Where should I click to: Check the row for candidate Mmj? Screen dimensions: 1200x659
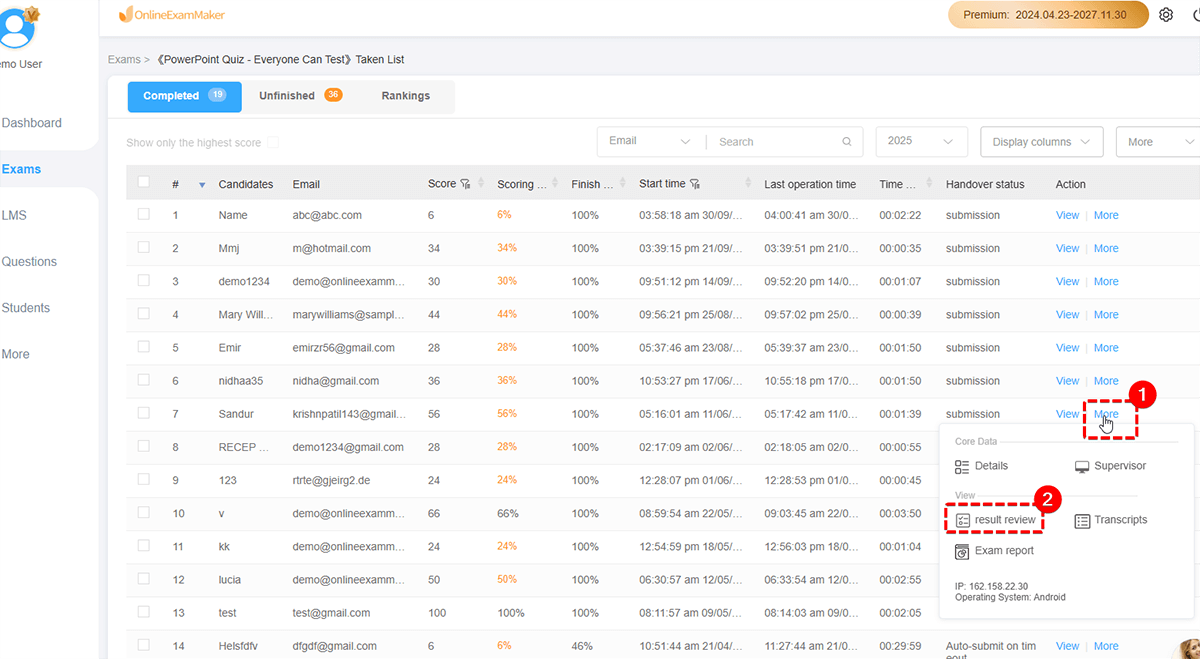click(x=144, y=248)
